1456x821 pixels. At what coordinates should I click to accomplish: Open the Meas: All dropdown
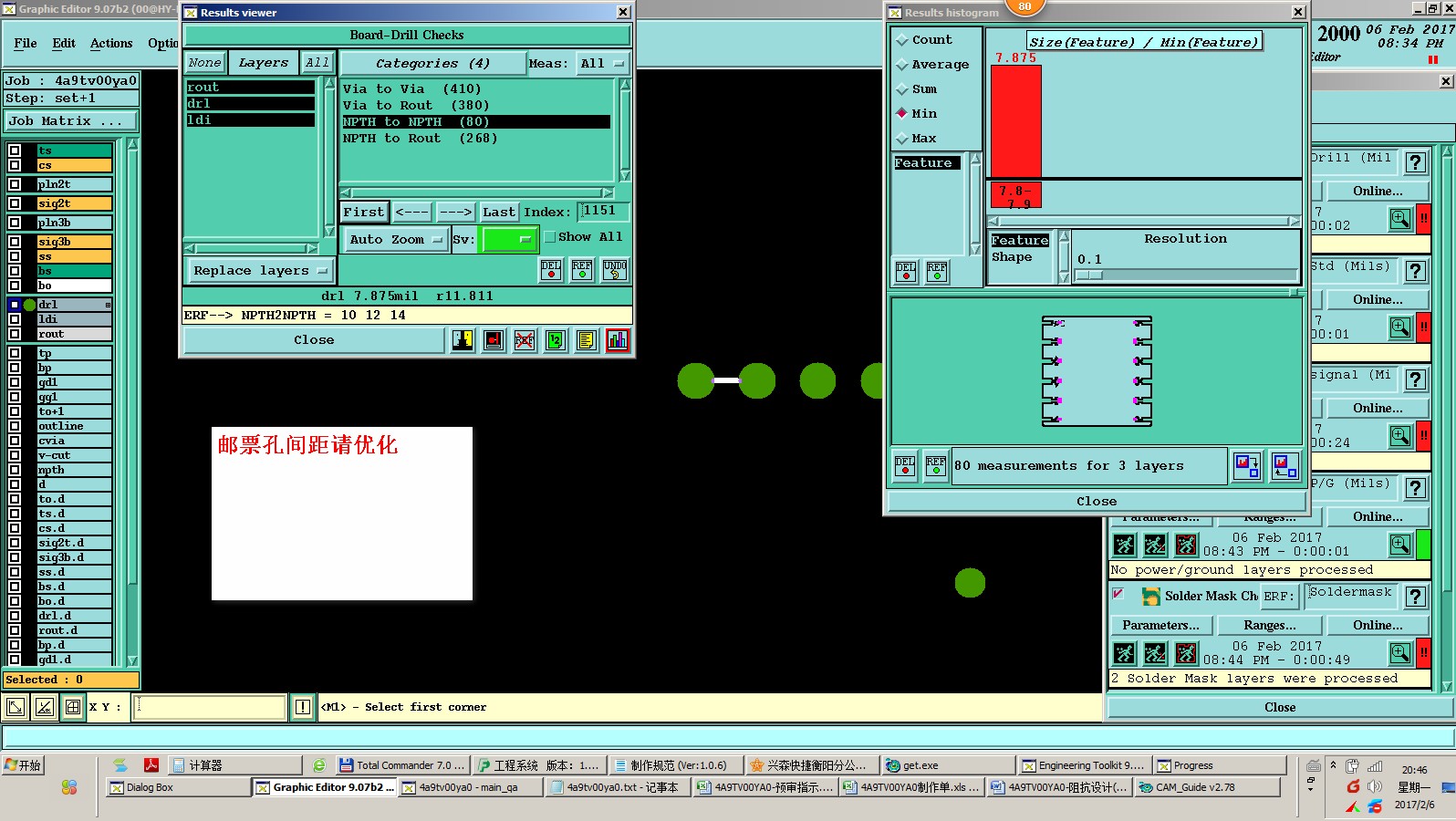pyautogui.click(x=603, y=64)
